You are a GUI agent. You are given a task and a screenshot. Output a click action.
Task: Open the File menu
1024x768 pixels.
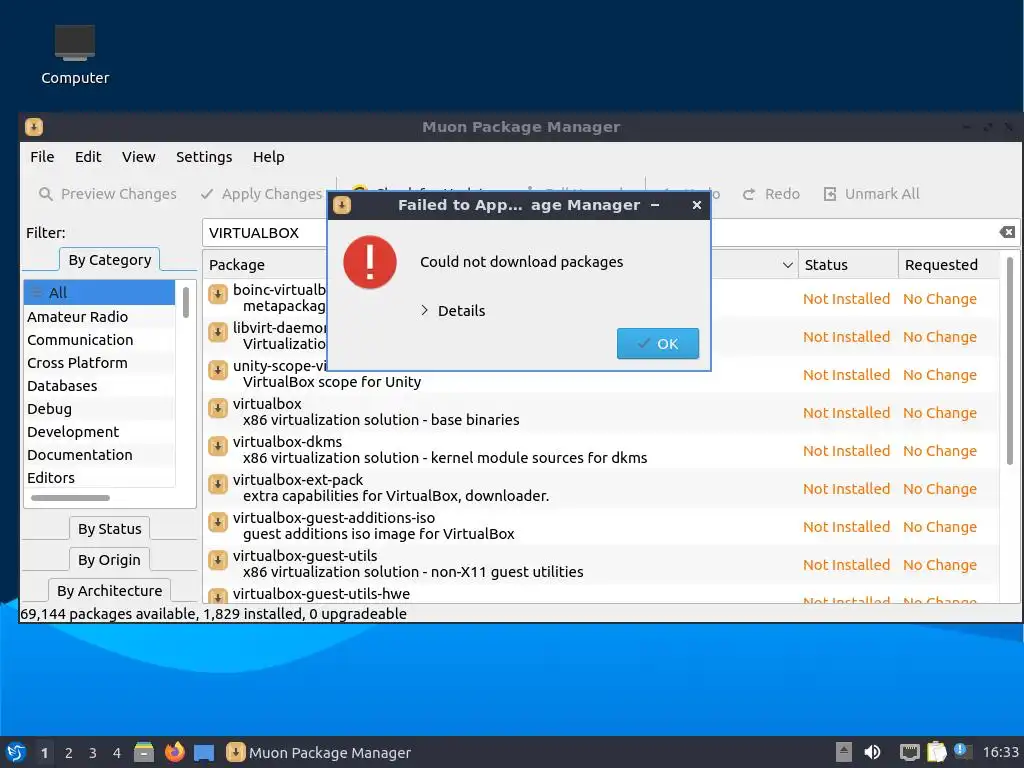pyautogui.click(x=42, y=157)
